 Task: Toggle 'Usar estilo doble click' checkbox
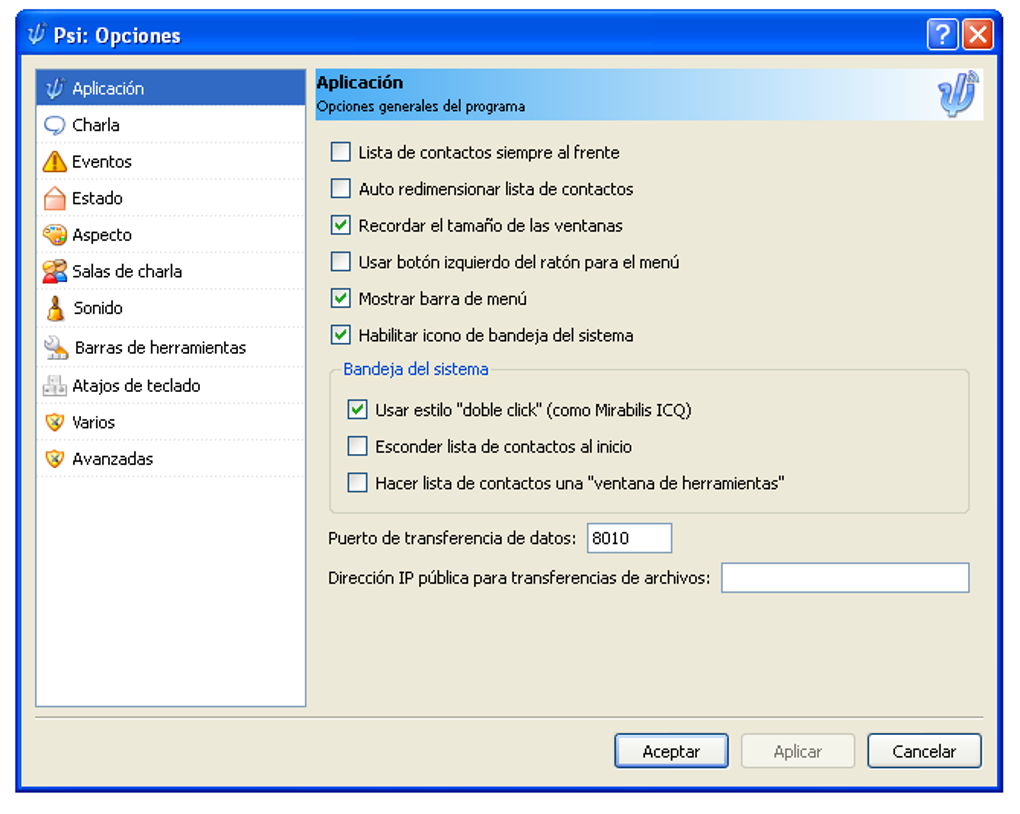point(358,410)
